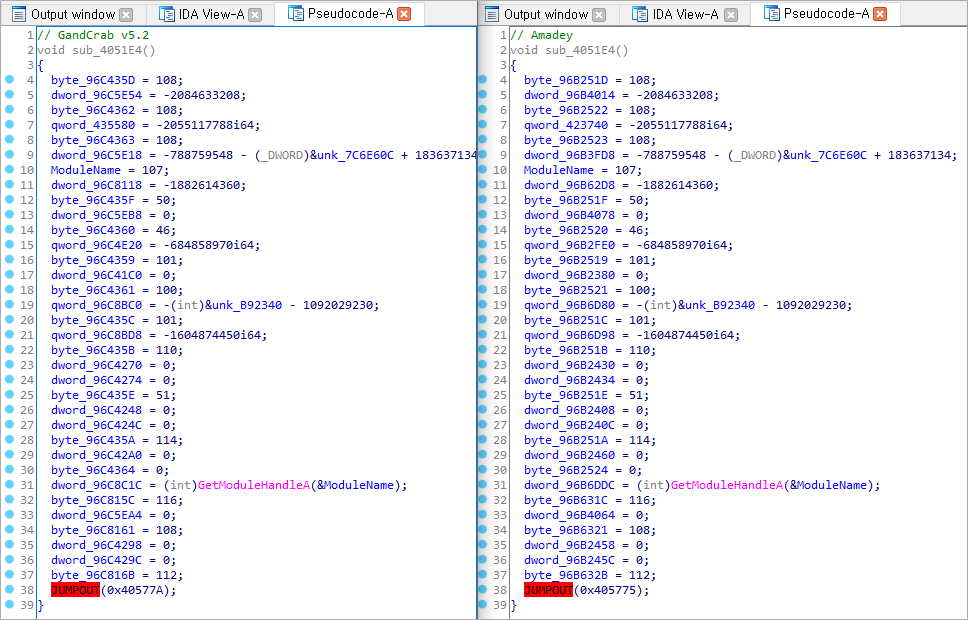Click GetModuleHandleA call in Amadey pane
The image size is (968, 620).
[726, 485]
